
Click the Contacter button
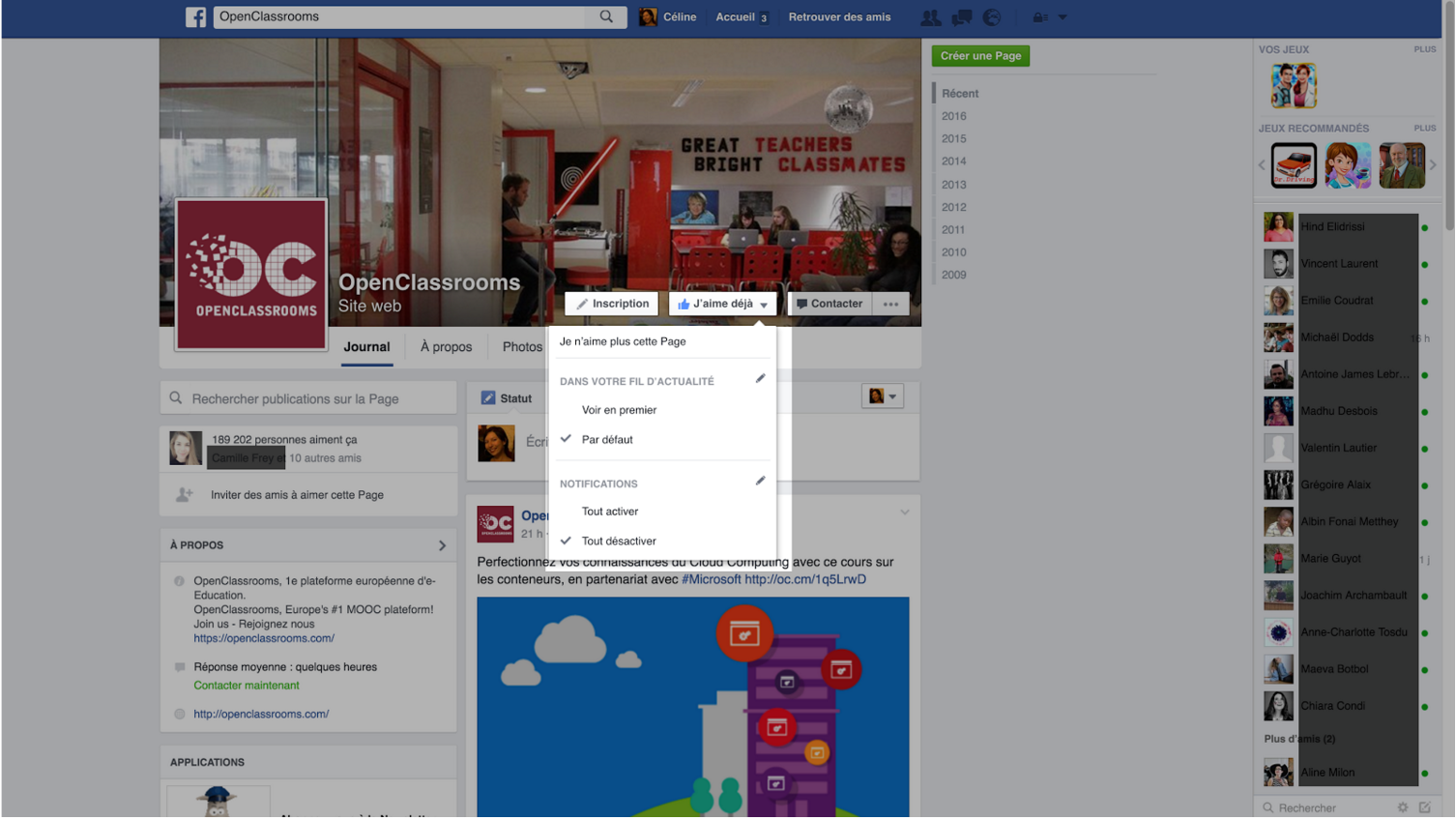pyautogui.click(x=829, y=304)
